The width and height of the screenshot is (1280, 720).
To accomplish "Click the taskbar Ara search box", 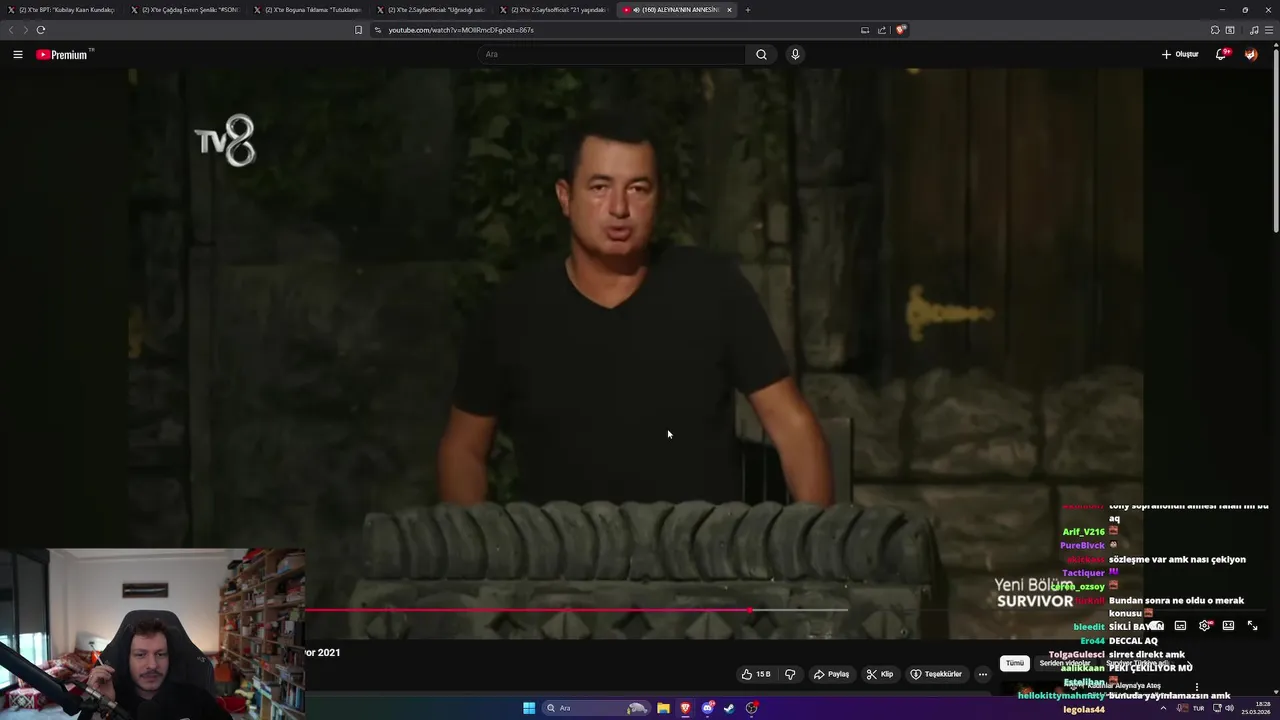I will coord(596,708).
